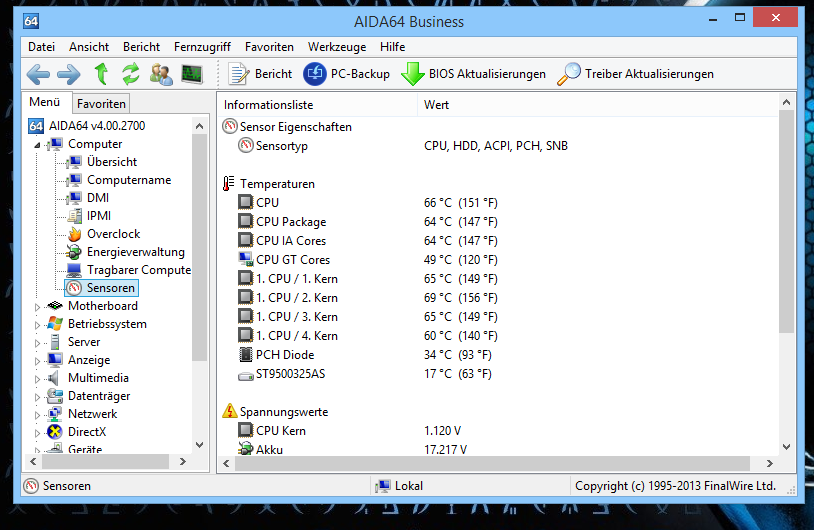Open BIOS Aktualisierungen

(x=473, y=74)
